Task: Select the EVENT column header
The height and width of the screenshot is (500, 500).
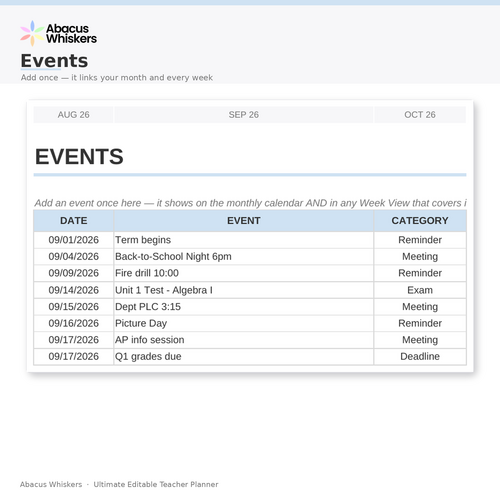Action: pos(244,221)
